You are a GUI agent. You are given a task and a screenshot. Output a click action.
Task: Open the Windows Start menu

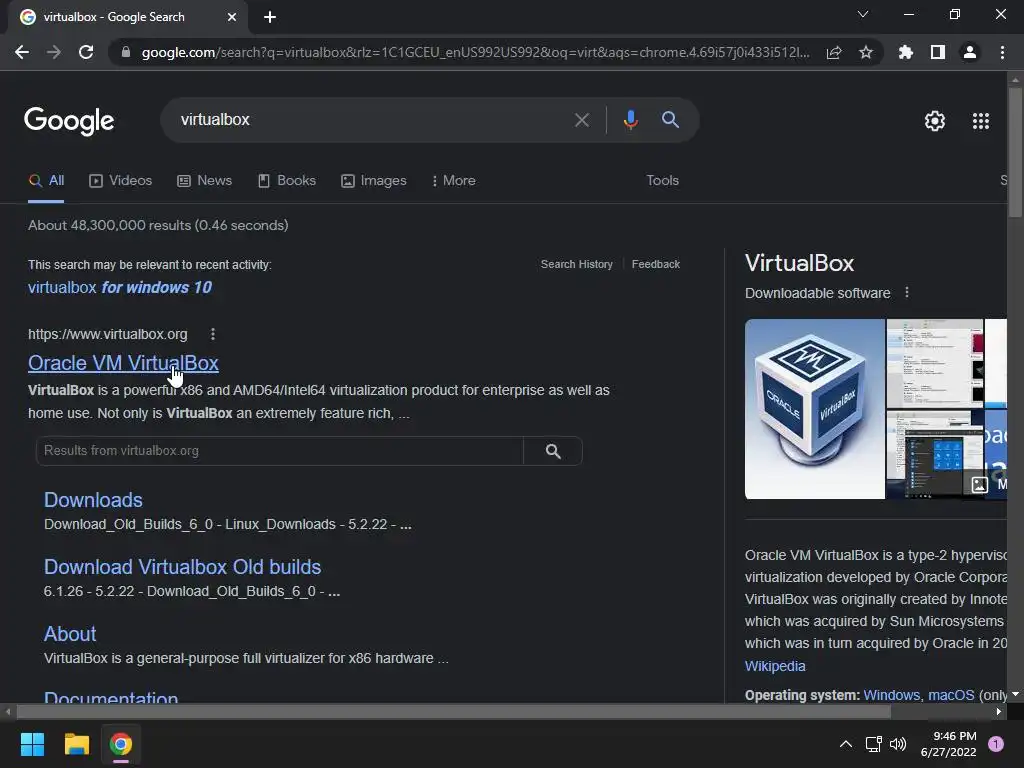pyautogui.click(x=32, y=744)
